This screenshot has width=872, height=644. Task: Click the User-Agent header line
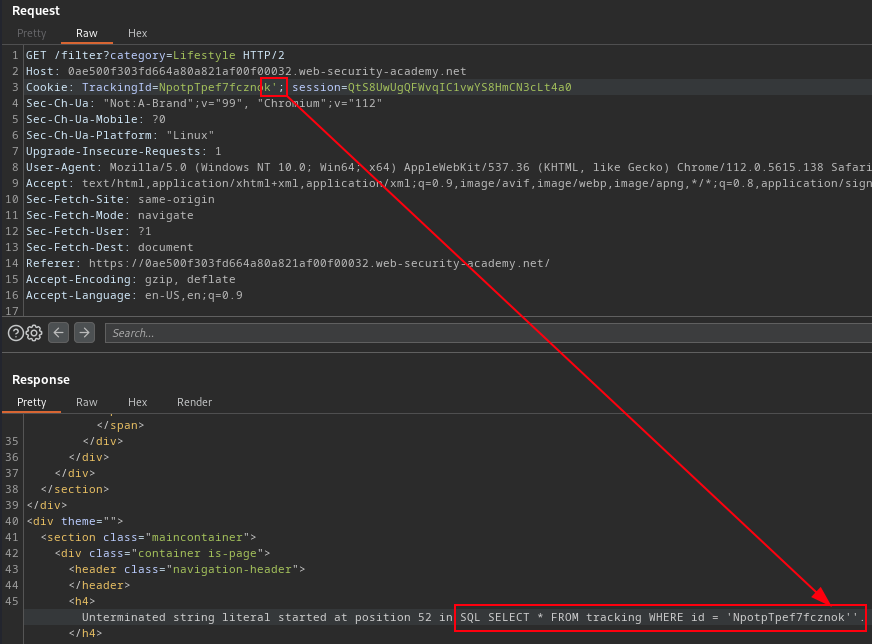(448, 167)
